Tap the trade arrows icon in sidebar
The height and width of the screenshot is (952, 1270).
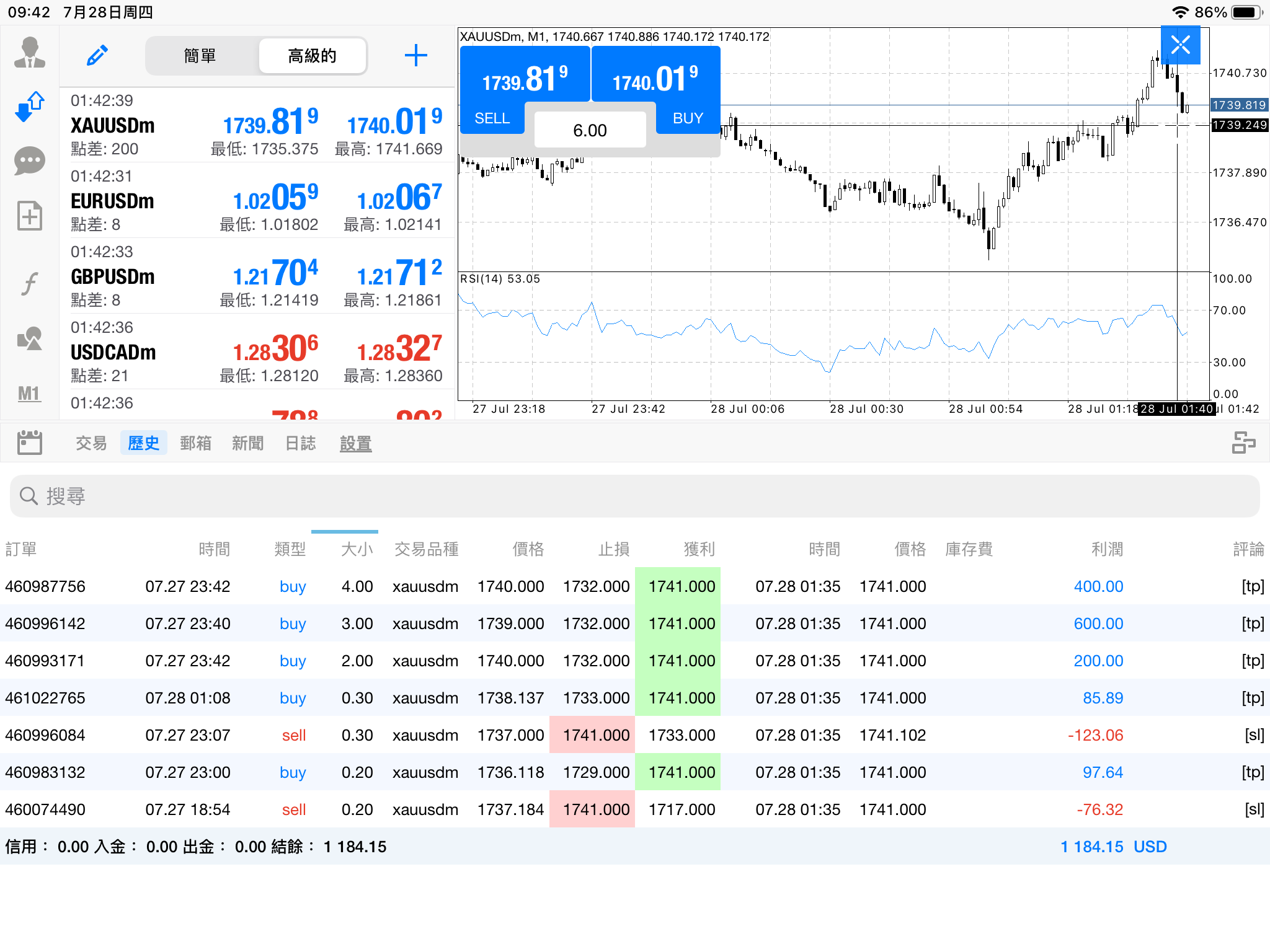pyautogui.click(x=29, y=106)
